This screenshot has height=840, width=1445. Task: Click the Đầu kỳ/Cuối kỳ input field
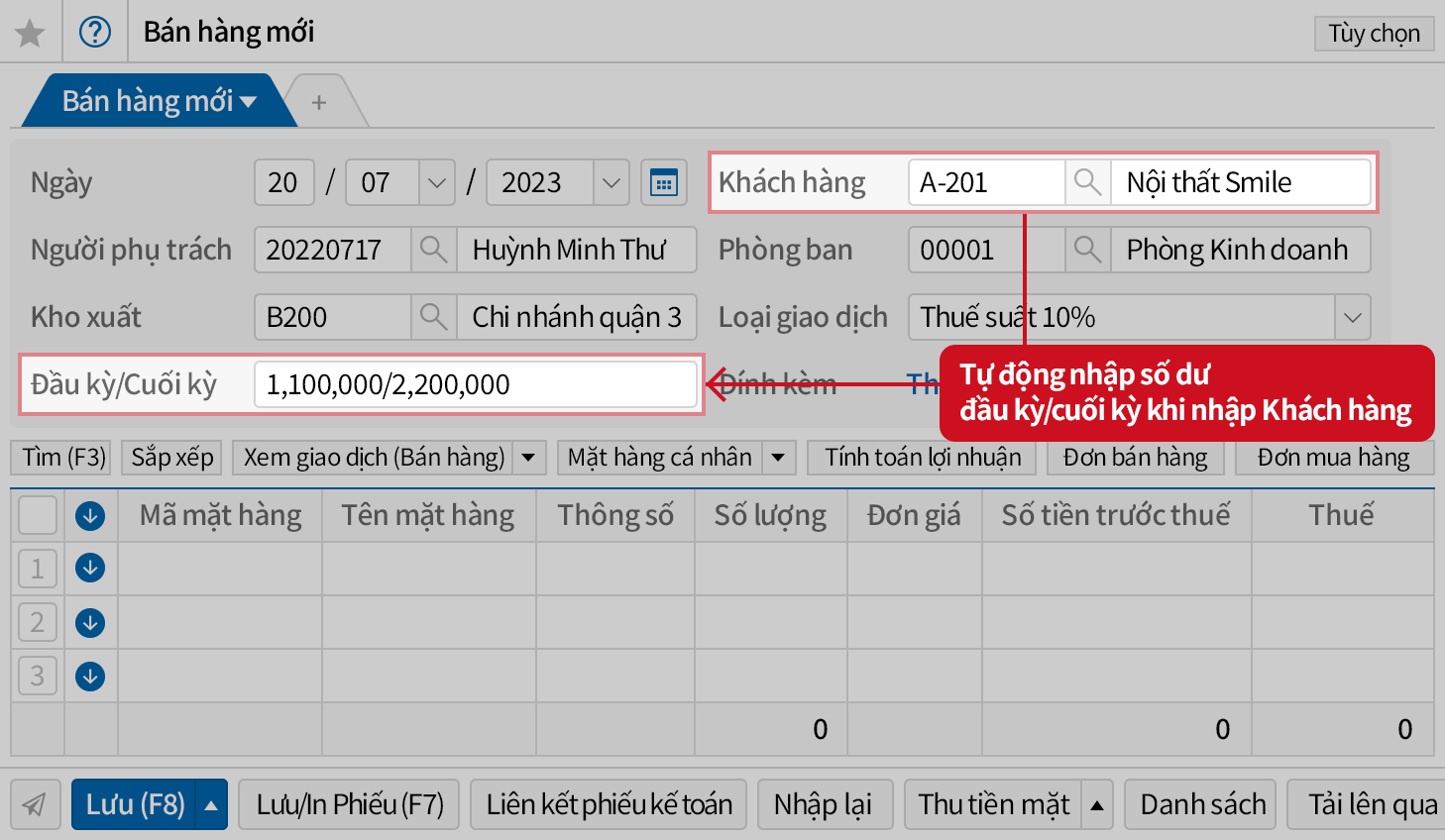point(476,384)
